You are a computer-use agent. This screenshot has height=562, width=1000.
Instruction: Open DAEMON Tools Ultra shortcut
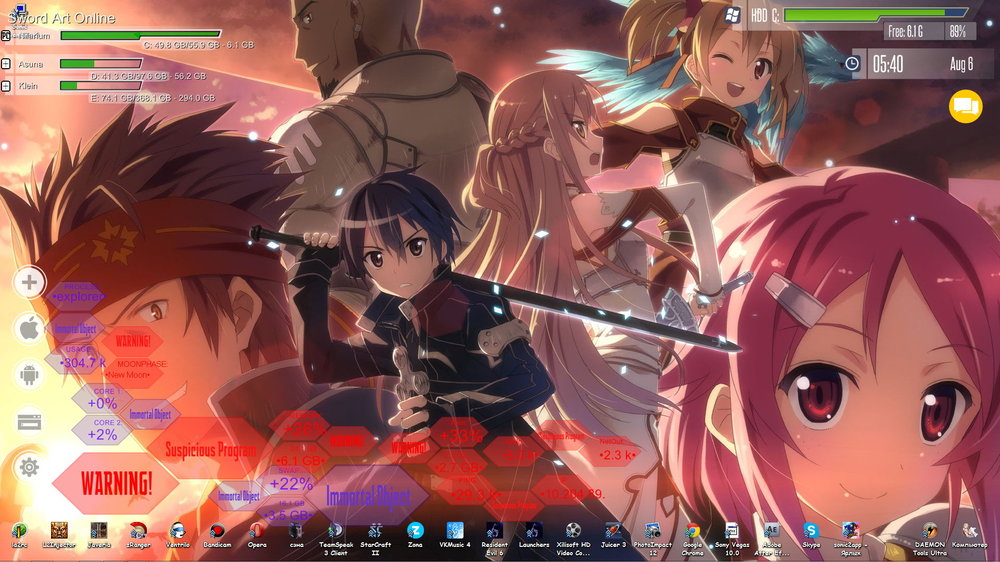(x=930, y=531)
